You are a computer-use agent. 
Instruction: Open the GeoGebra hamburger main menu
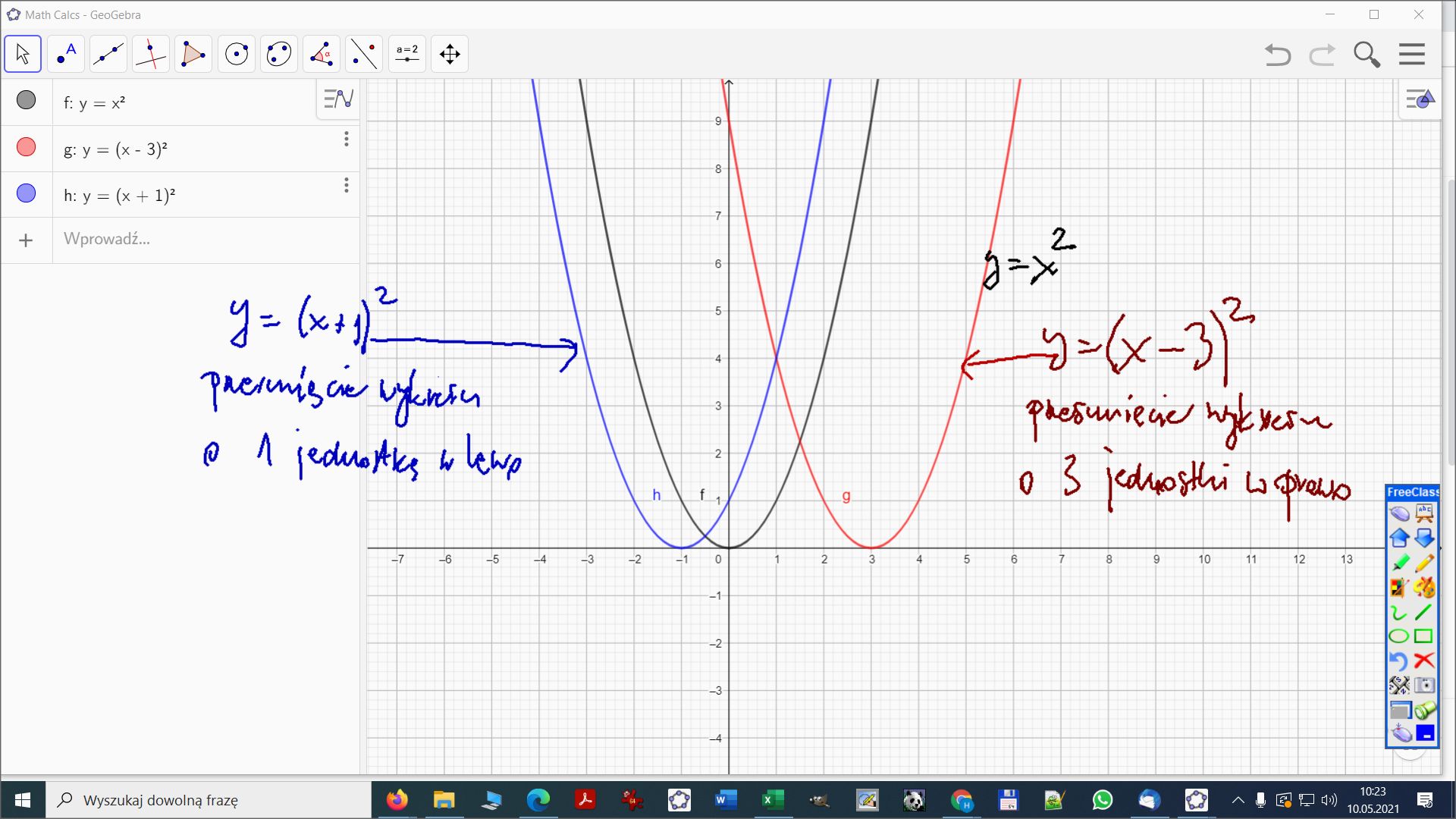click(x=1412, y=55)
